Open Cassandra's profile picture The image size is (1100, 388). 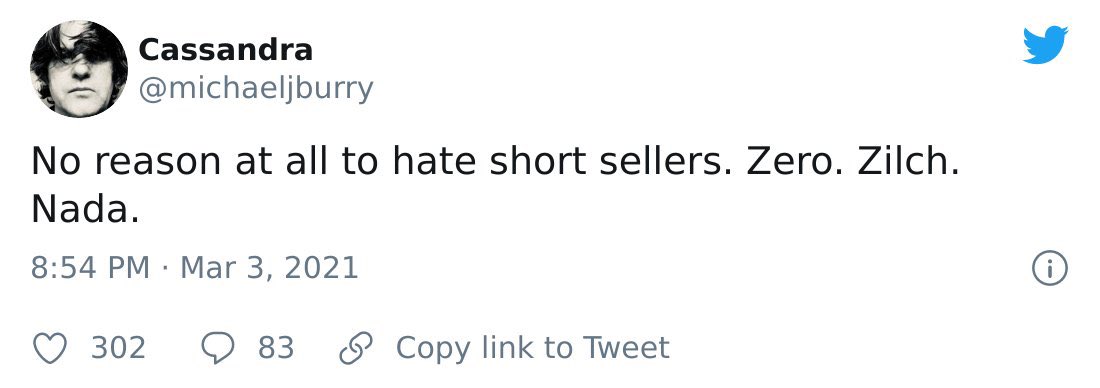pyautogui.click(x=79, y=69)
